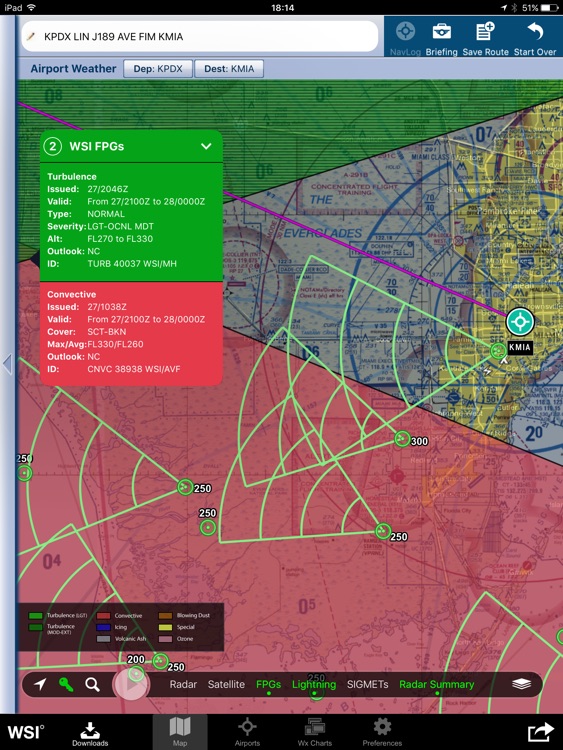Tap the status bar clock 18:14
Screen dimensions: 563x750
[282, 8]
